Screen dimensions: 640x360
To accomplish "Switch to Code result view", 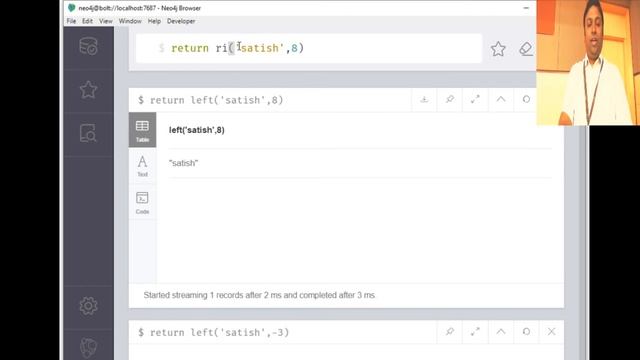I will 142,202.
